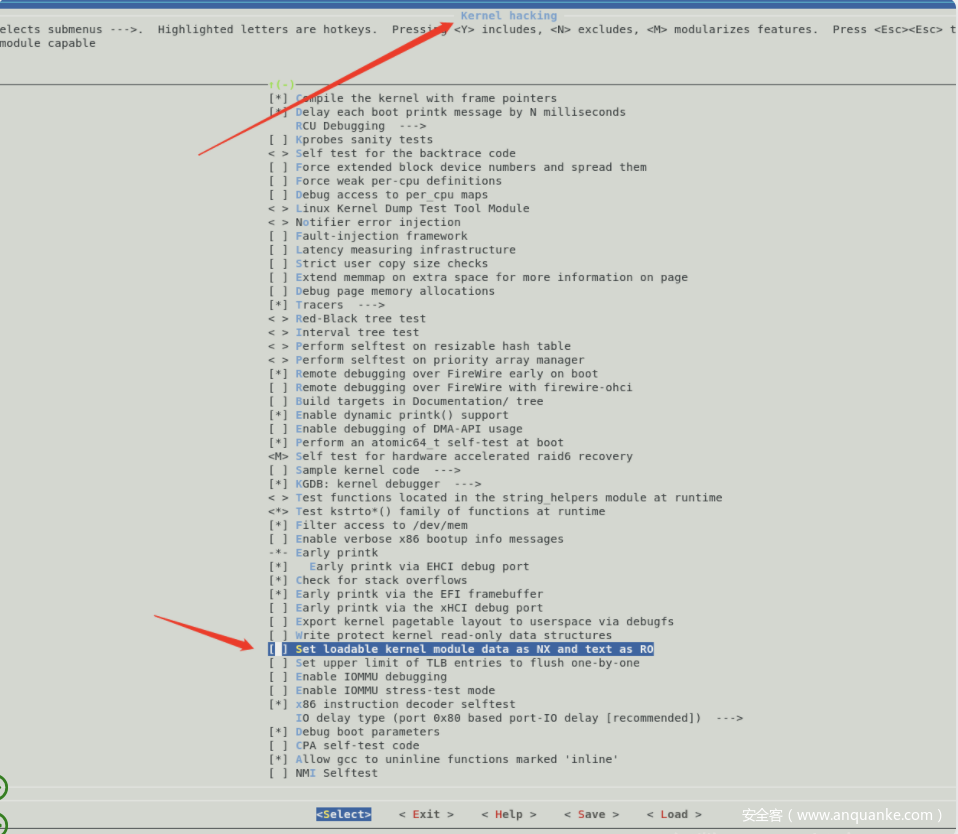Toggle Filter access to /dev/mem option
Image resolution: width=958 pixels, height=834 pixels.
pos(278,525)
